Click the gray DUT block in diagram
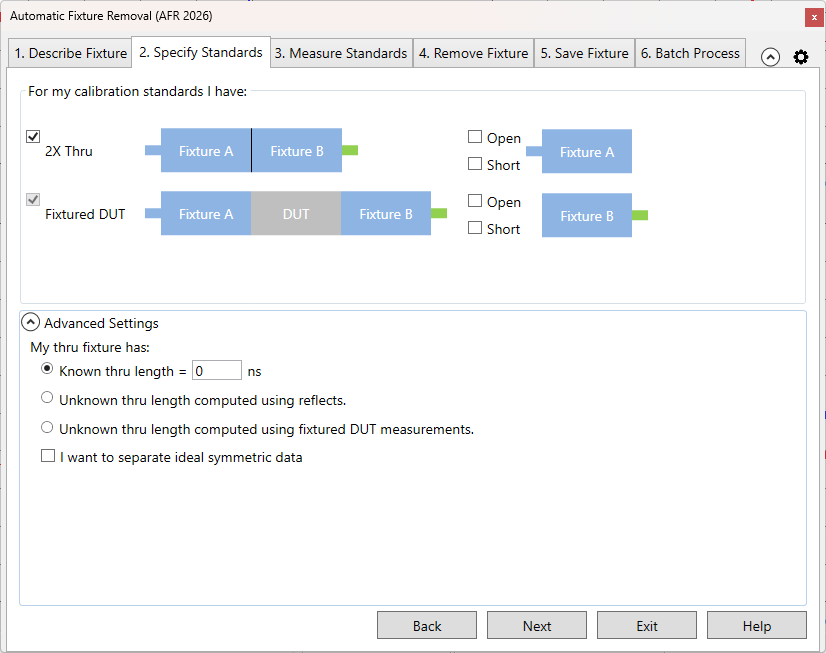The height and width of the screenshot is (653, 826). point(296,214)
